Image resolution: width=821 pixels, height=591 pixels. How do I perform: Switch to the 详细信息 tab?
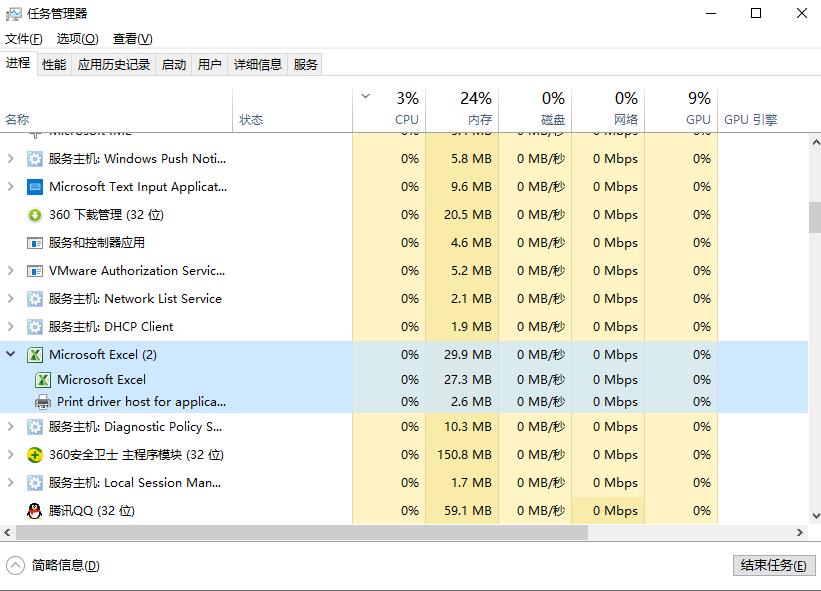coord(258,64)
